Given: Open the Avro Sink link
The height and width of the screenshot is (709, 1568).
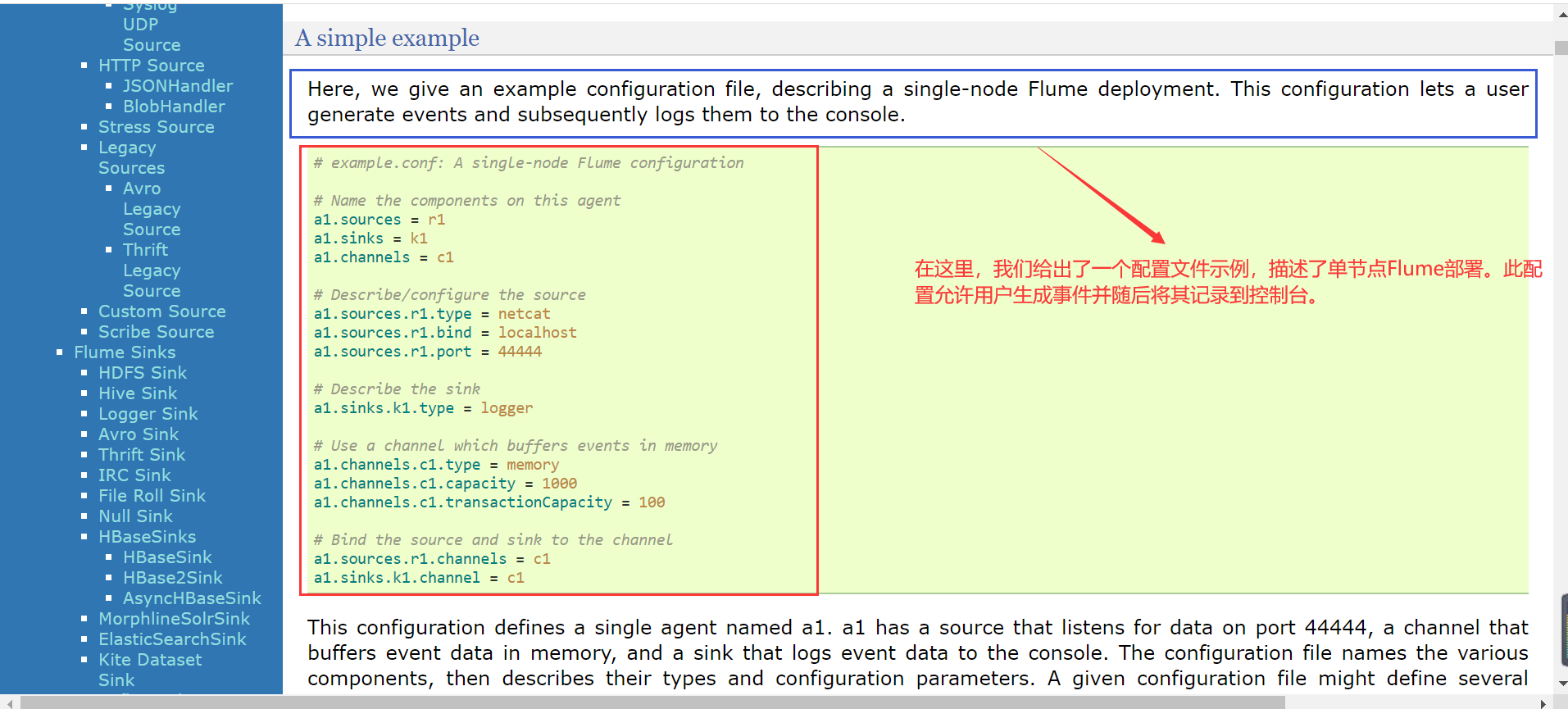Looking at the screenshot, I should (x=139, y=434).
